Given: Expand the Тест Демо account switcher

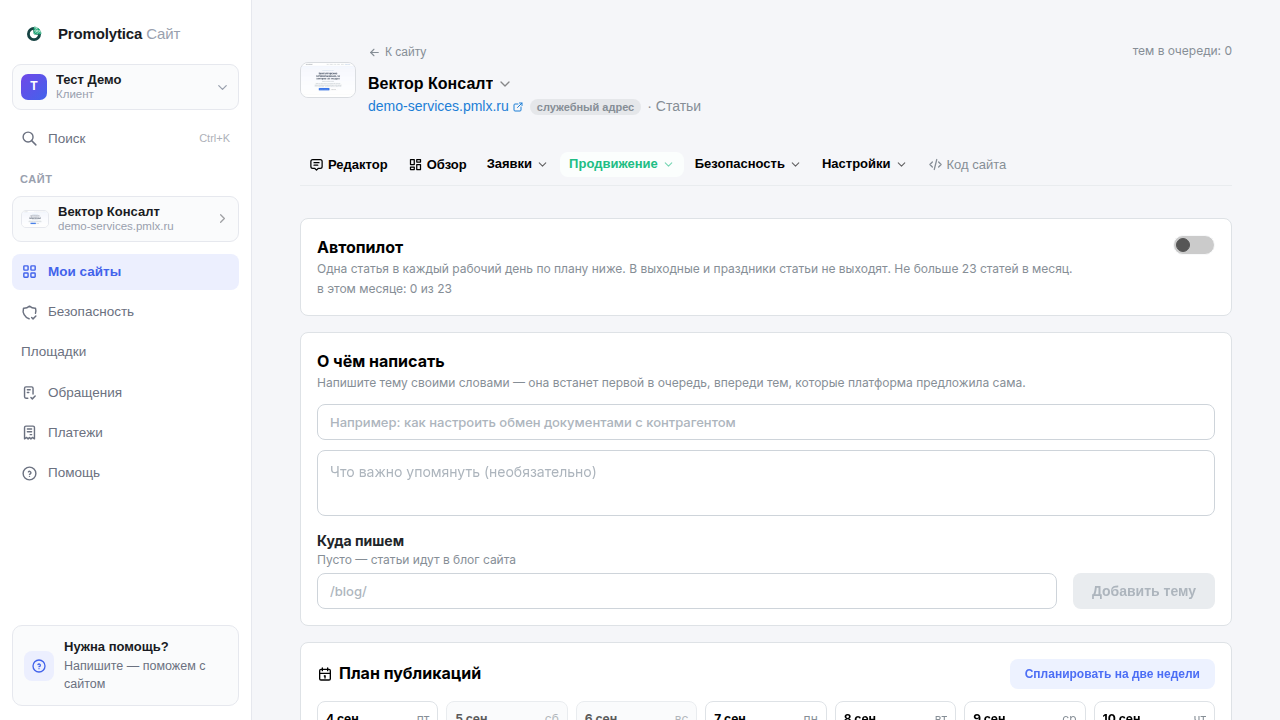Looking at the screenshot, I should pos(223,87).
